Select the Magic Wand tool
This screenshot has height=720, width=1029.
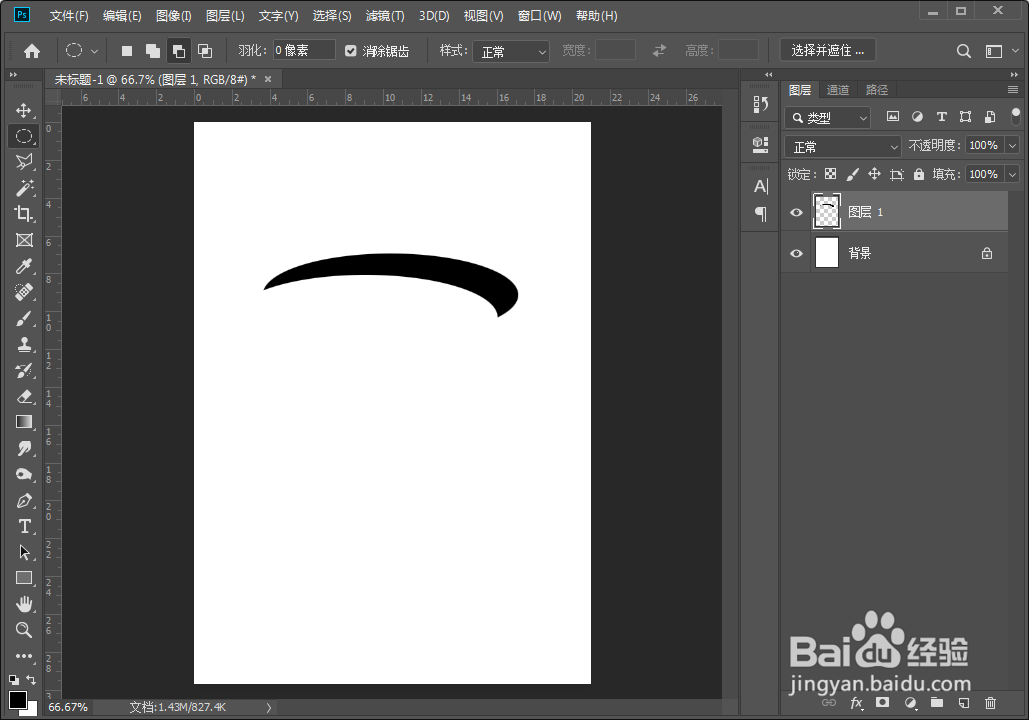coord(24,188)
